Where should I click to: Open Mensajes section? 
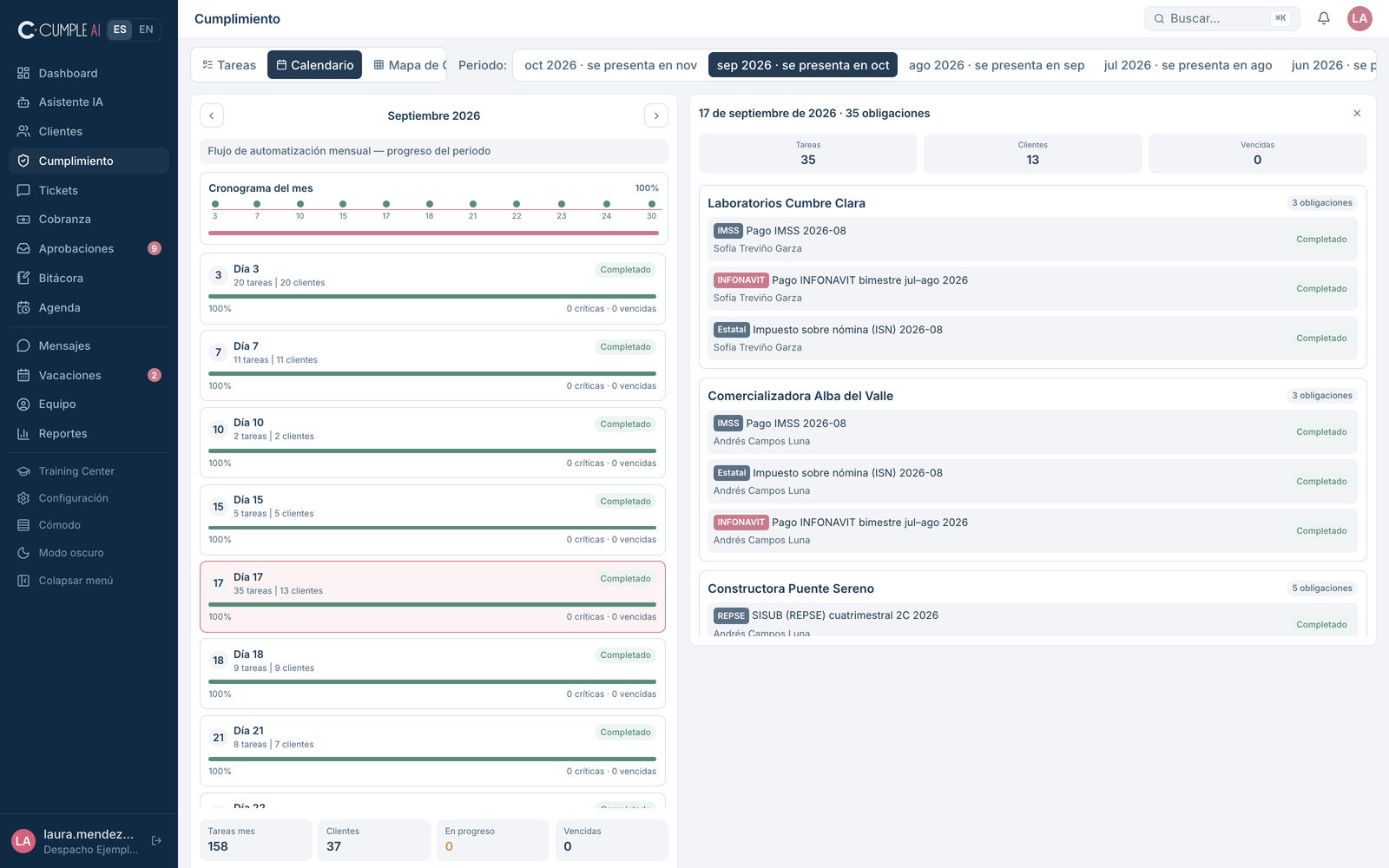pyautogui.click(x=89, y=345)
